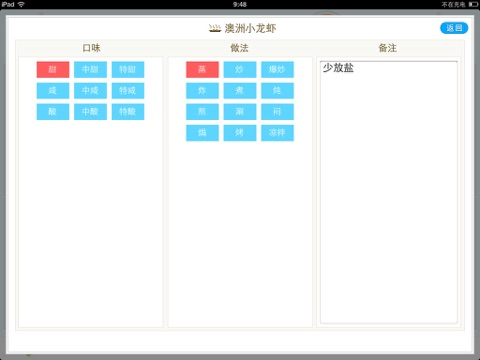Select the 凉拌 cooking method
The height and width of the screenshot is (360, 480).
[277, 133]
